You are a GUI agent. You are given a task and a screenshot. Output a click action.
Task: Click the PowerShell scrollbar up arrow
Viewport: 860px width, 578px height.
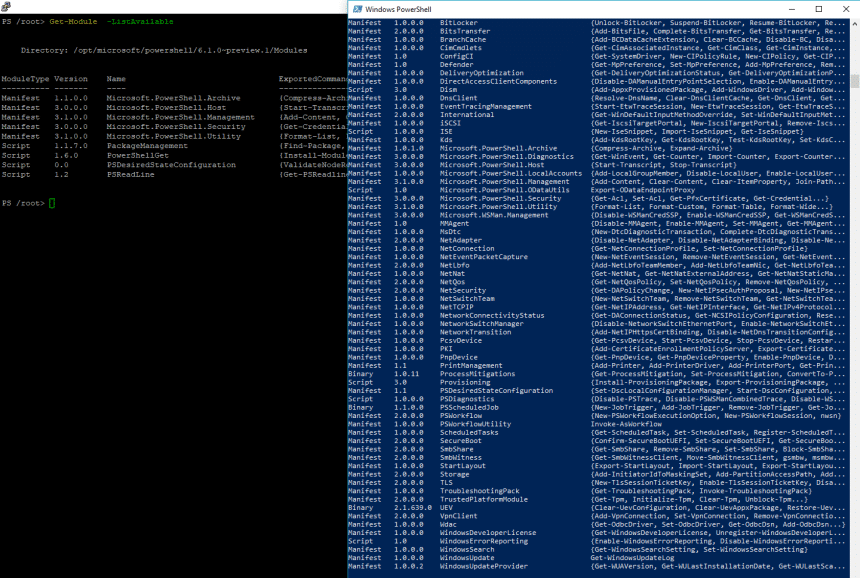click(x=855, y=24)
